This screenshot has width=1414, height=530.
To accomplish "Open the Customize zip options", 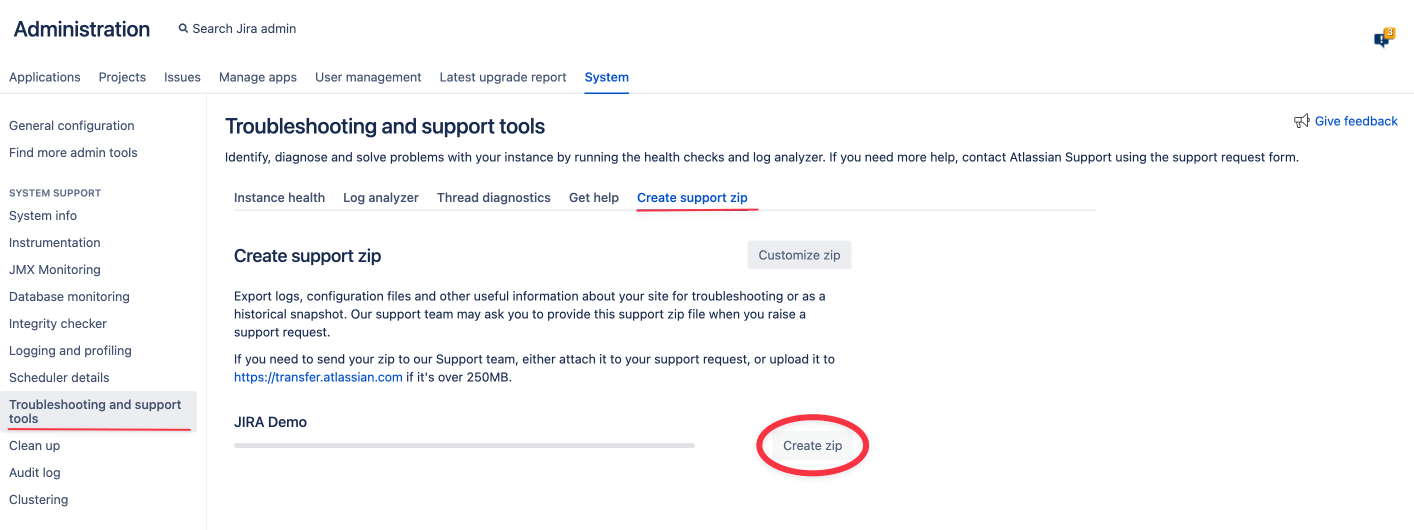I will tap(799, 255).
